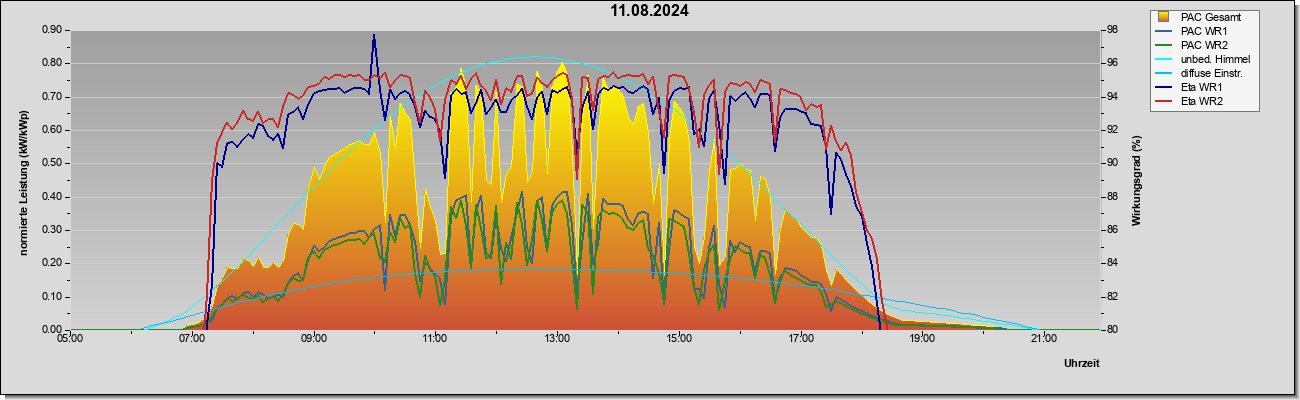Click the 0.90 value on left axis

coord(53,30)
